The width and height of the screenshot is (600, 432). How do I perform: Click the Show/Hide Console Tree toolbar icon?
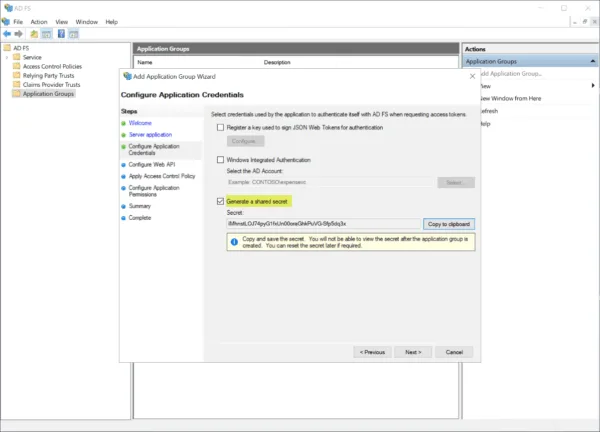coord(47,34)
